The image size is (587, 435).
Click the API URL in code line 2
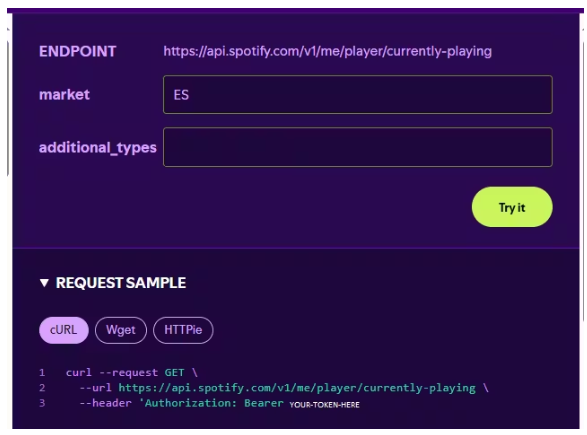point(297,388)
